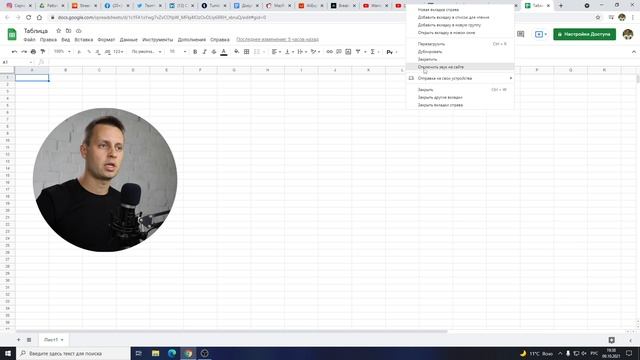Select cell A1 in the grid
Viewport: 640px width, 360px height.
coord(32,78)
